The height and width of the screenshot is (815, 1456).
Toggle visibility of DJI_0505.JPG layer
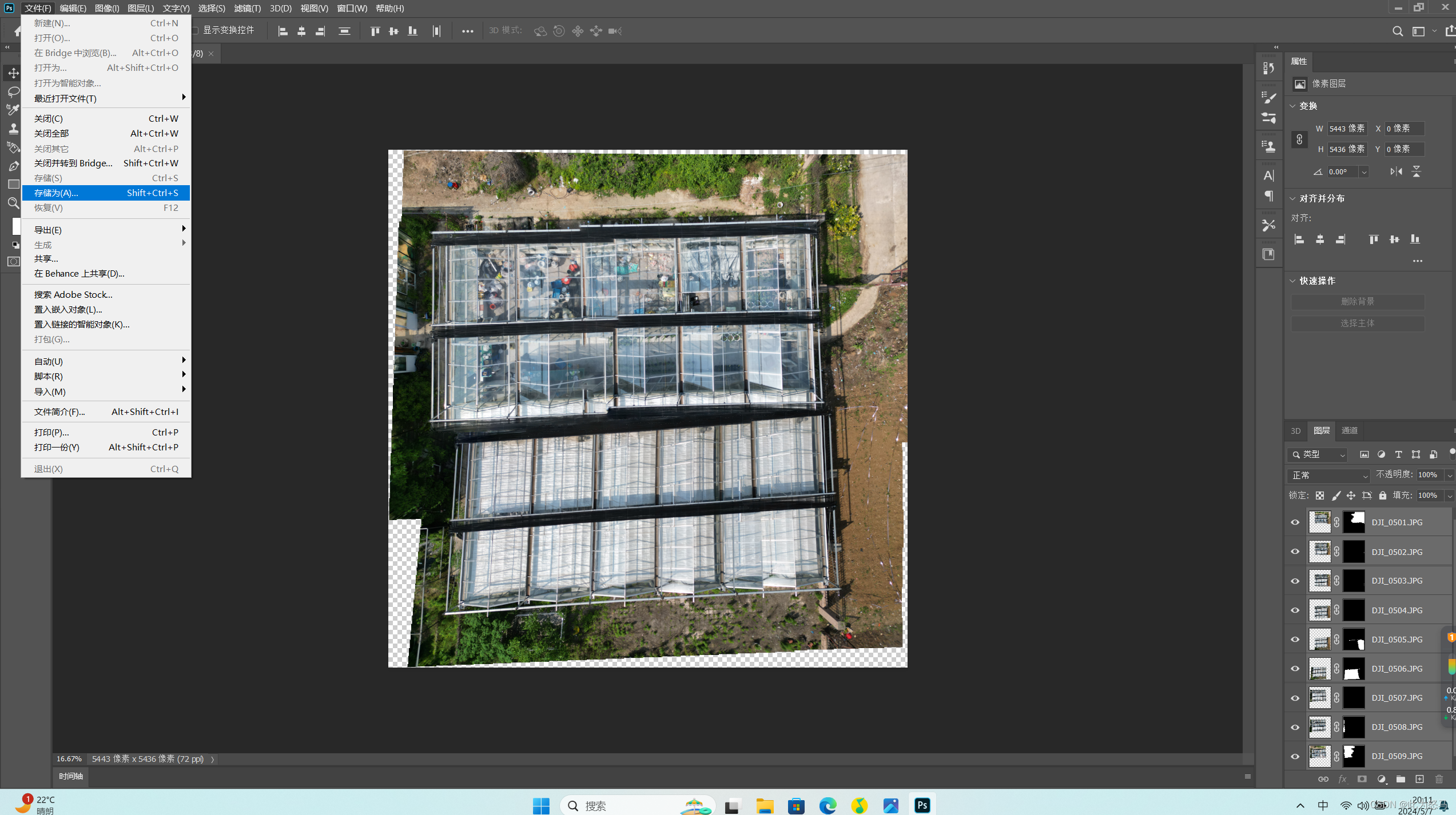(x=1295, y=640)
